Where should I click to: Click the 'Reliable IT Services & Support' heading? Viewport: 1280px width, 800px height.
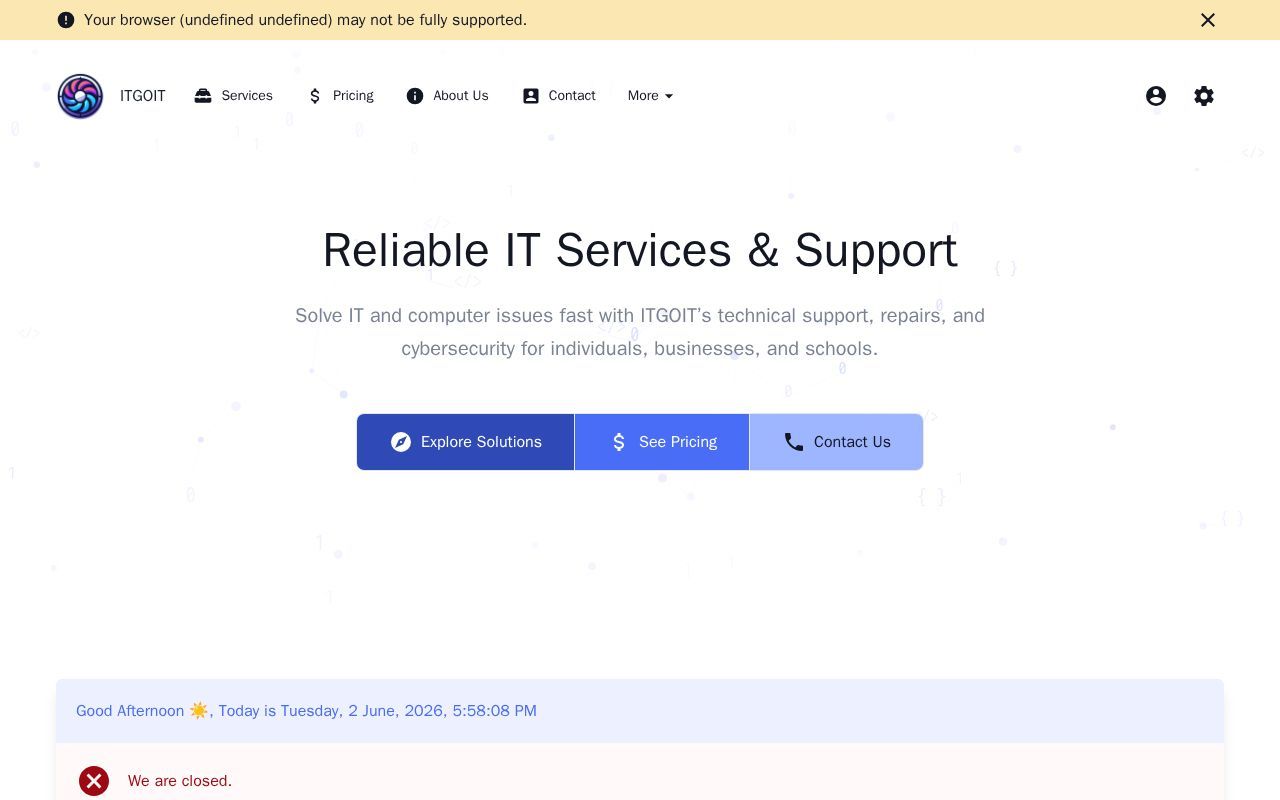[640, 250]
